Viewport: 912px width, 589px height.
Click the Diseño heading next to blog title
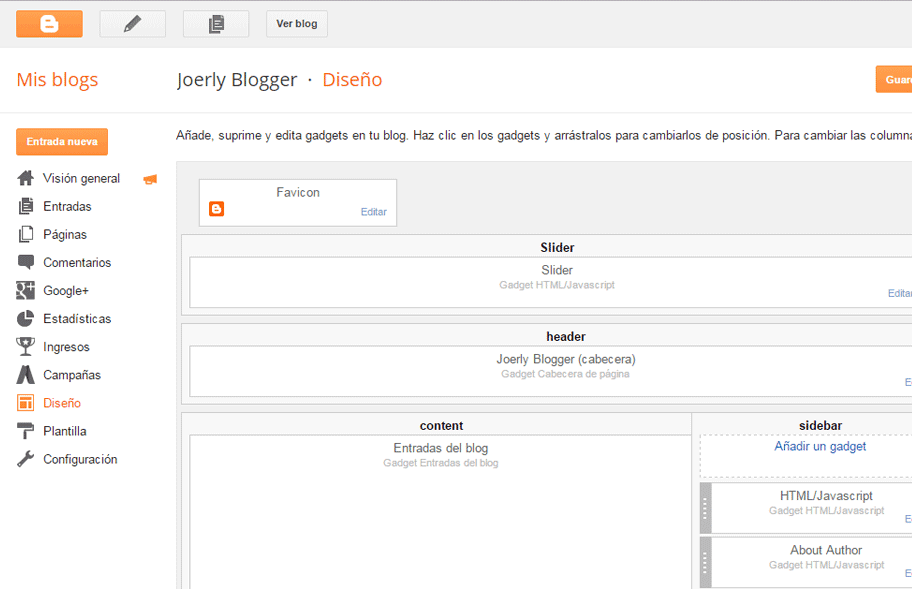(352, 80)
